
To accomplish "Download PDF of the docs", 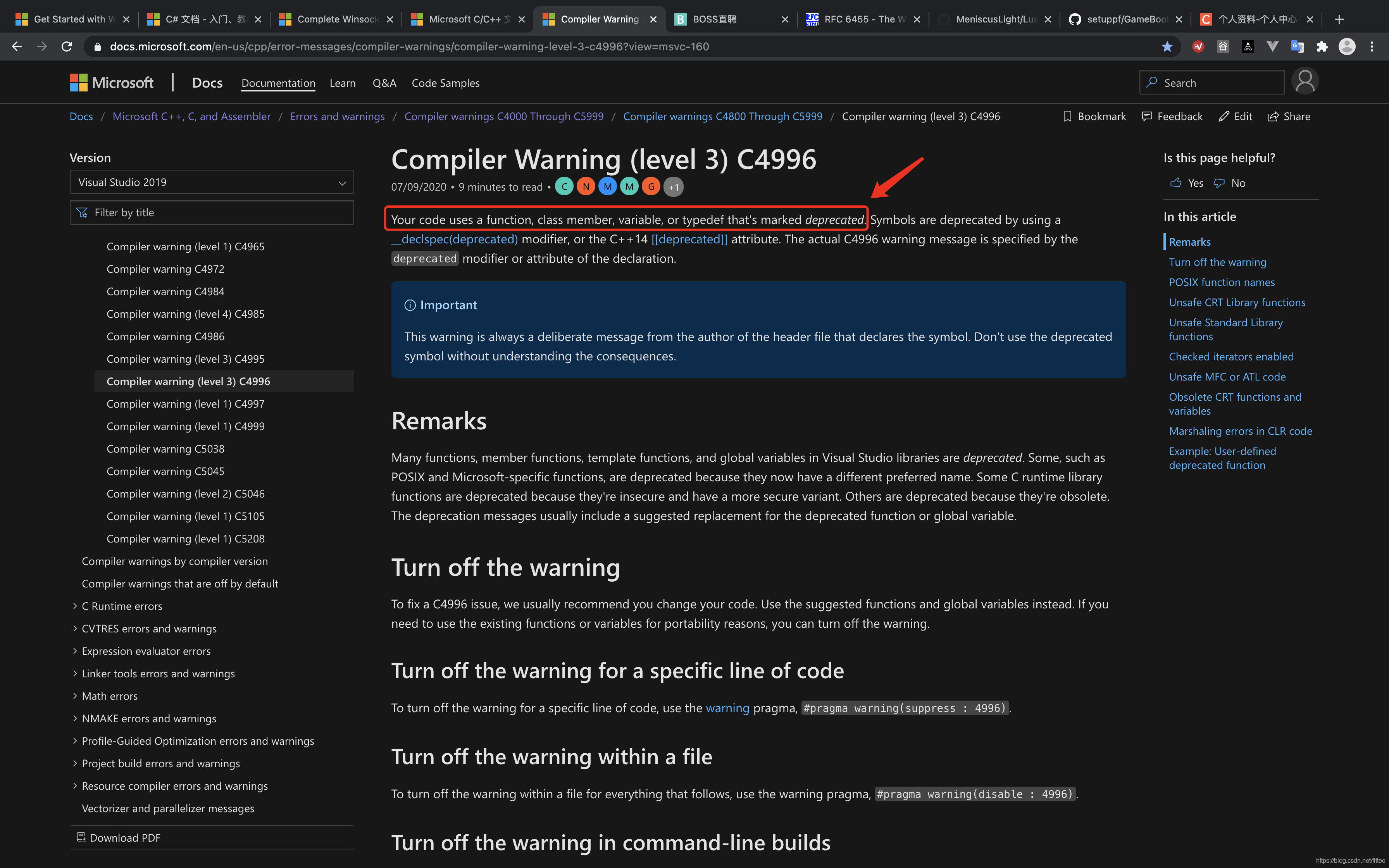I will [x=118, y=837].
